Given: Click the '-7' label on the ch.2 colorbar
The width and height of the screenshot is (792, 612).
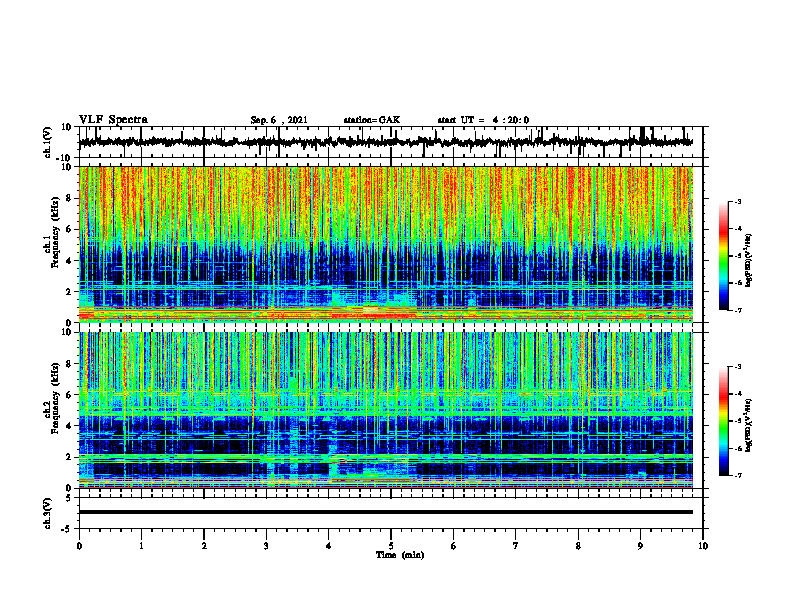Looking at the screenshot, I should [x=737, y=475].
